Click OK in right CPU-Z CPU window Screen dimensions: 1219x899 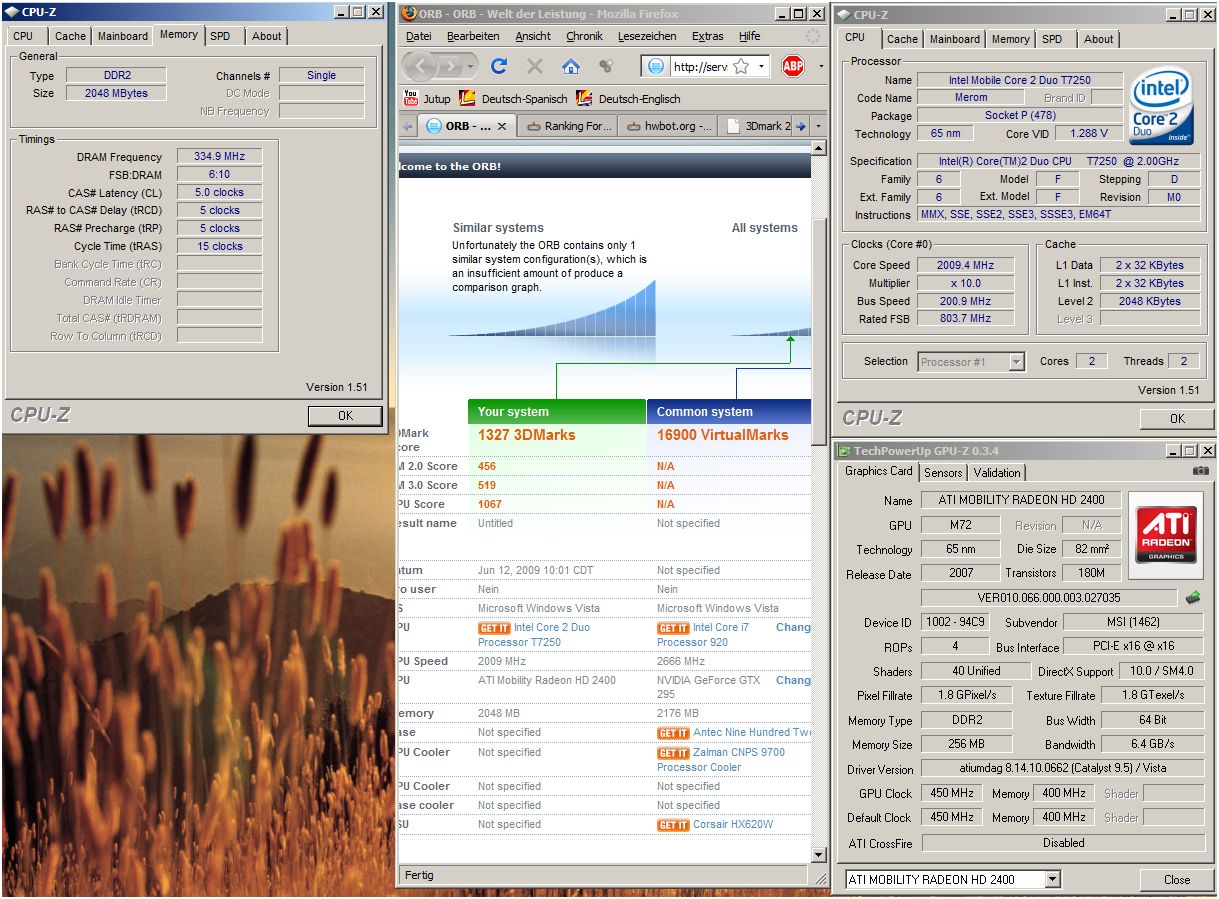tap(1177, 419)
